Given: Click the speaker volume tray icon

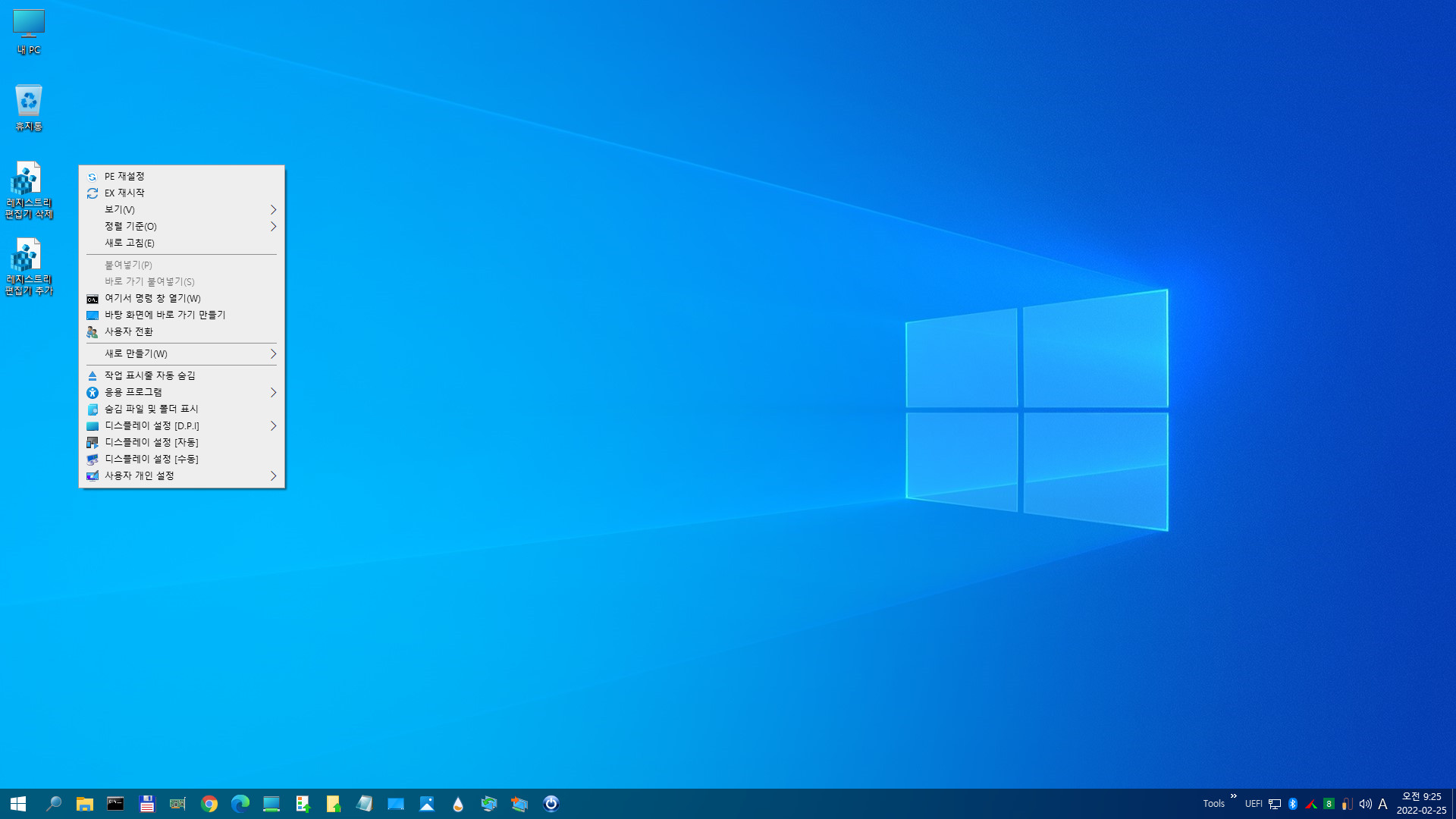Looking at the screenshot, I should point(1365,804).
